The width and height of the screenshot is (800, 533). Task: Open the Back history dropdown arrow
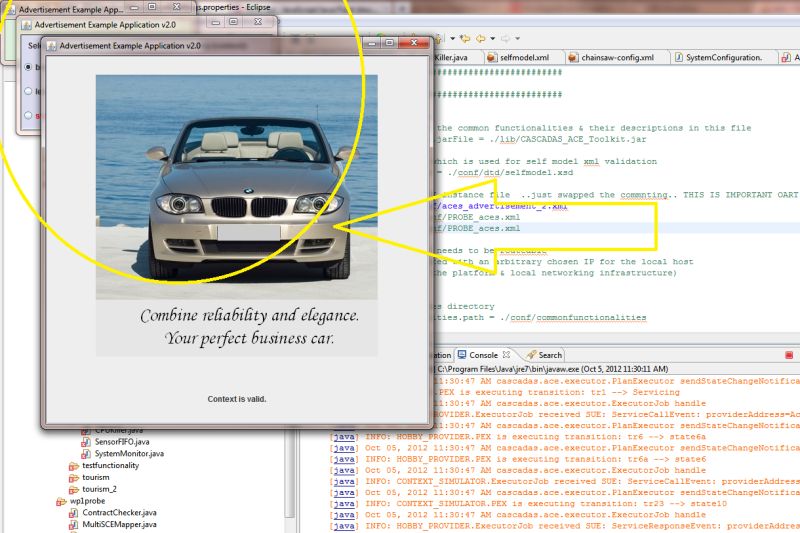(x=492, y=38)
